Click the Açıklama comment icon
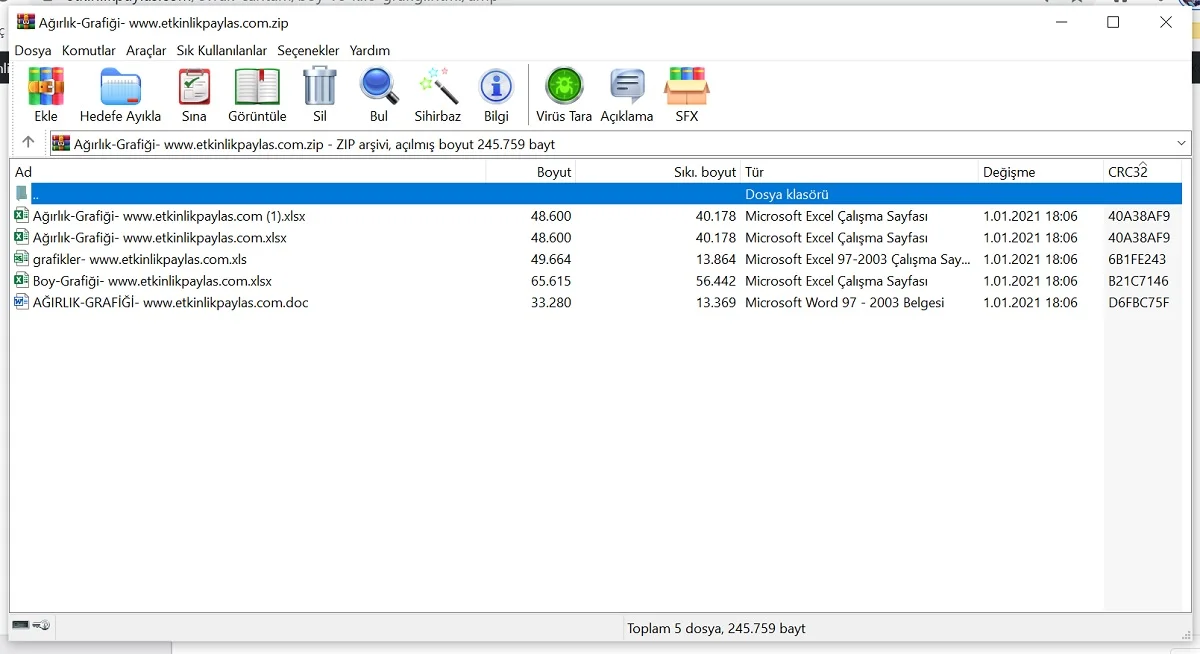This screenshot has height=654, width=1200. 627,87
